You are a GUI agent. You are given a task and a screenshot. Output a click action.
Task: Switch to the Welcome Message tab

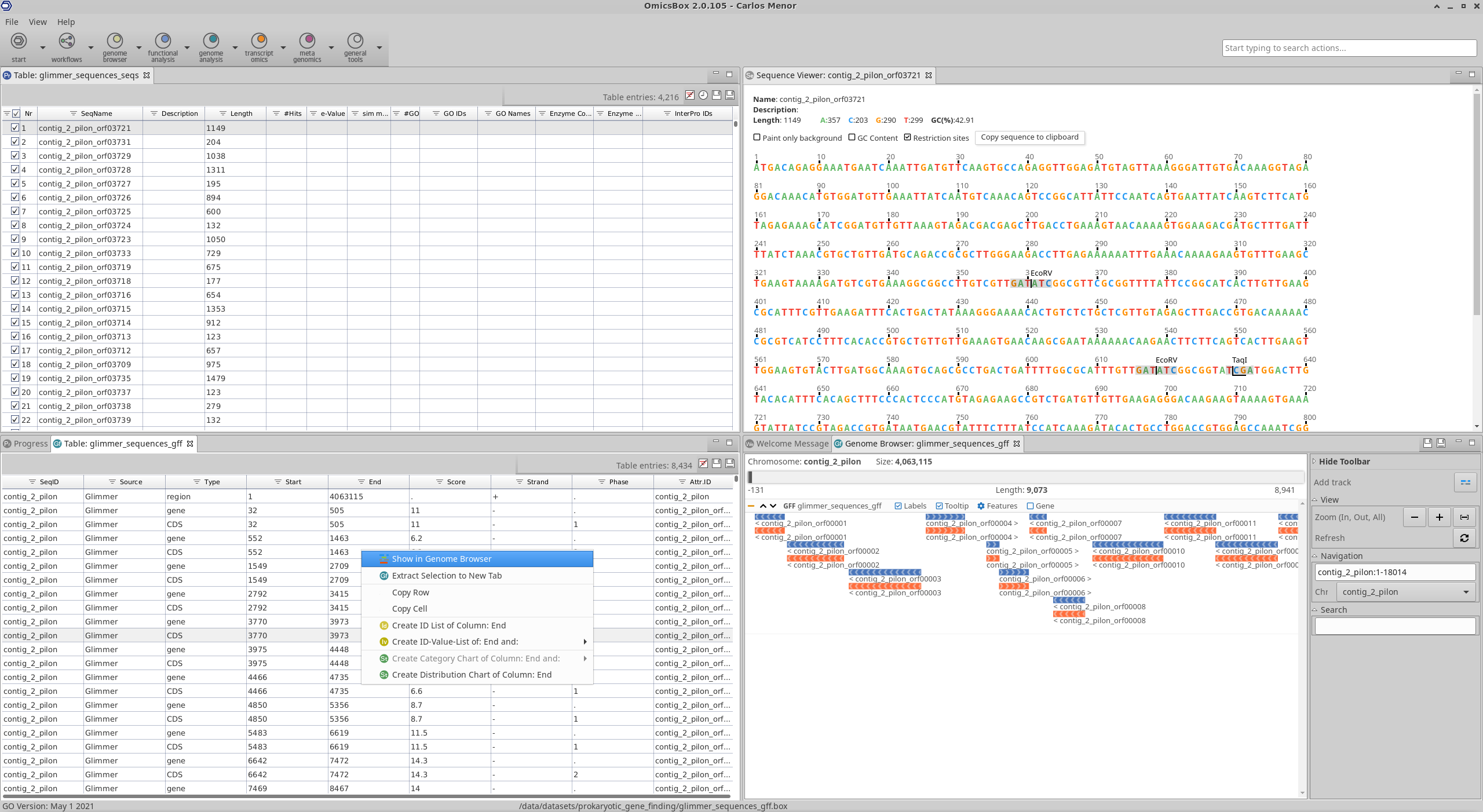[x=787, y=444]
